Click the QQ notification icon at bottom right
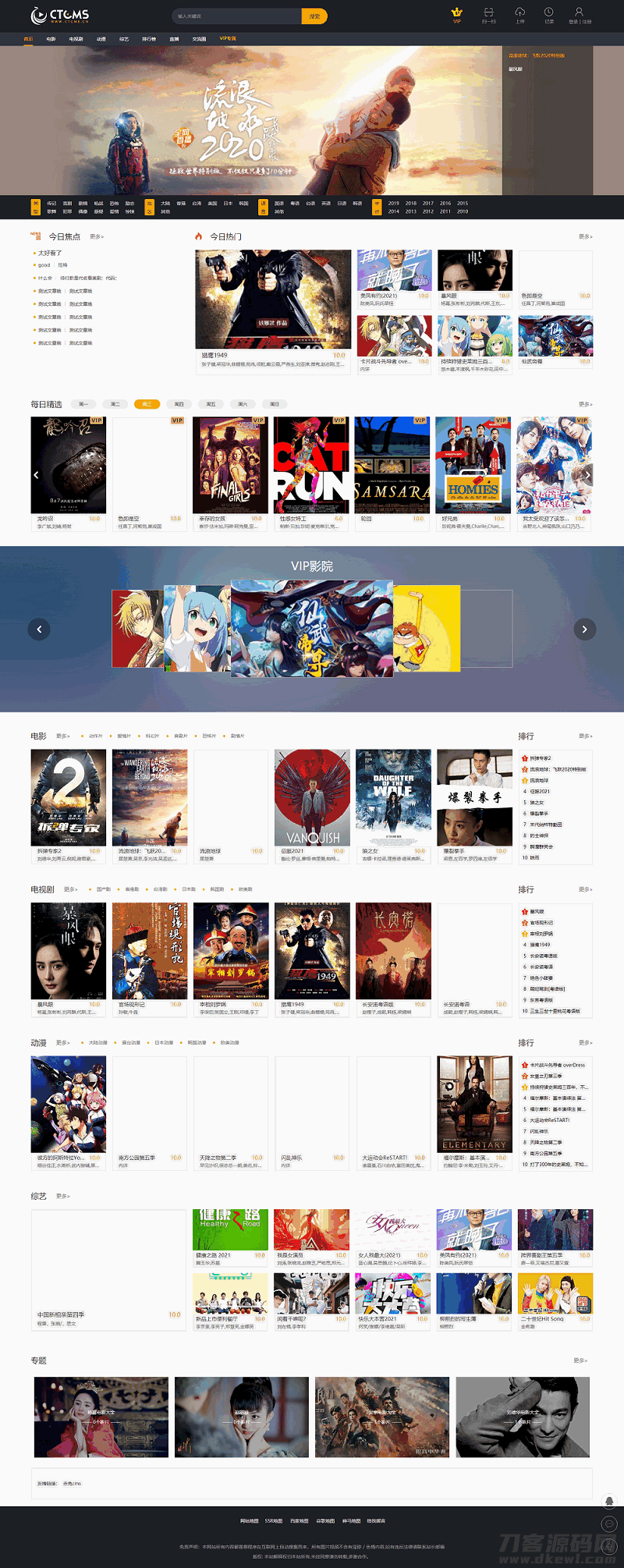 (609, 1501)
